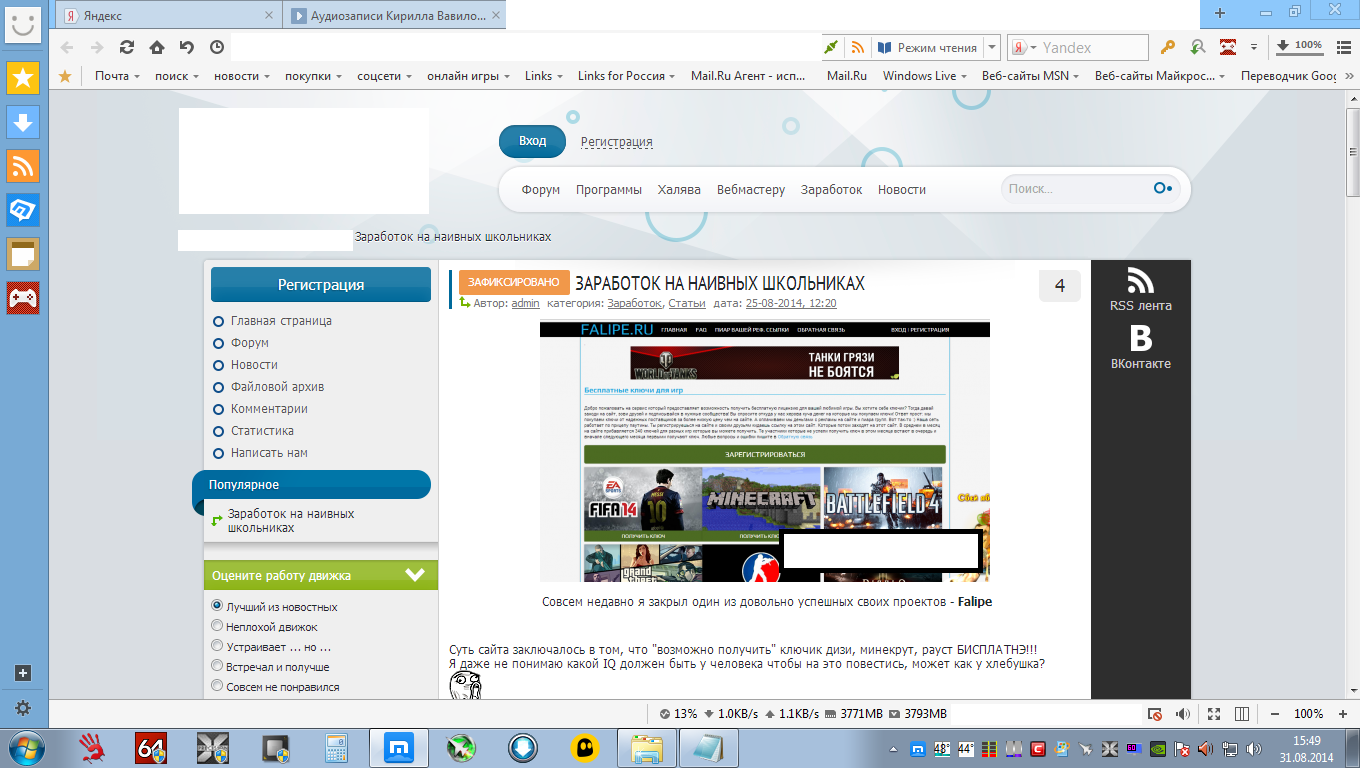Mute browser sound in status bar
Image resolution: width=1360 pixels, height=768 pixels.
[x=1183, y=714]
